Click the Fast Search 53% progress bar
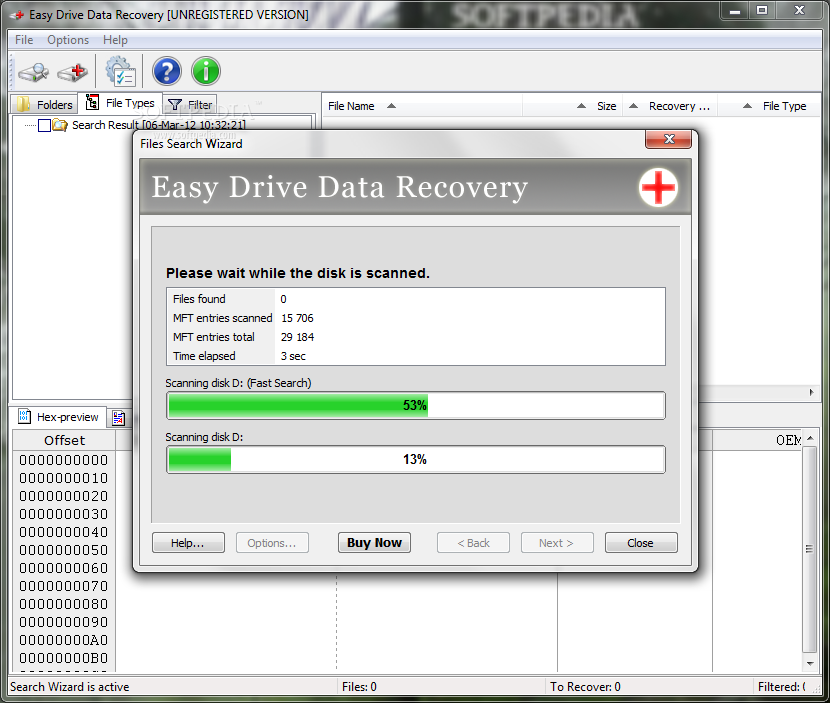830x703 pixels. (416, 405)
